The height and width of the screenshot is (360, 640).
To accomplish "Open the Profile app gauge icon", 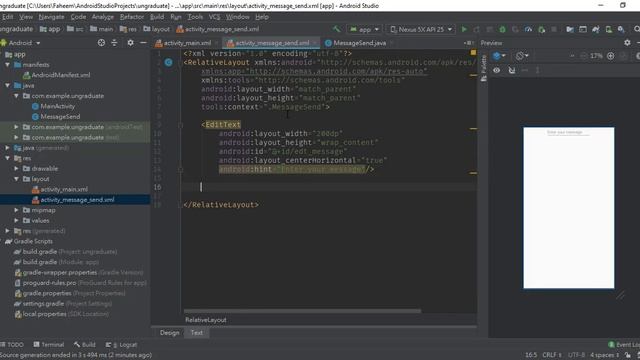I will tap(529, 29).
